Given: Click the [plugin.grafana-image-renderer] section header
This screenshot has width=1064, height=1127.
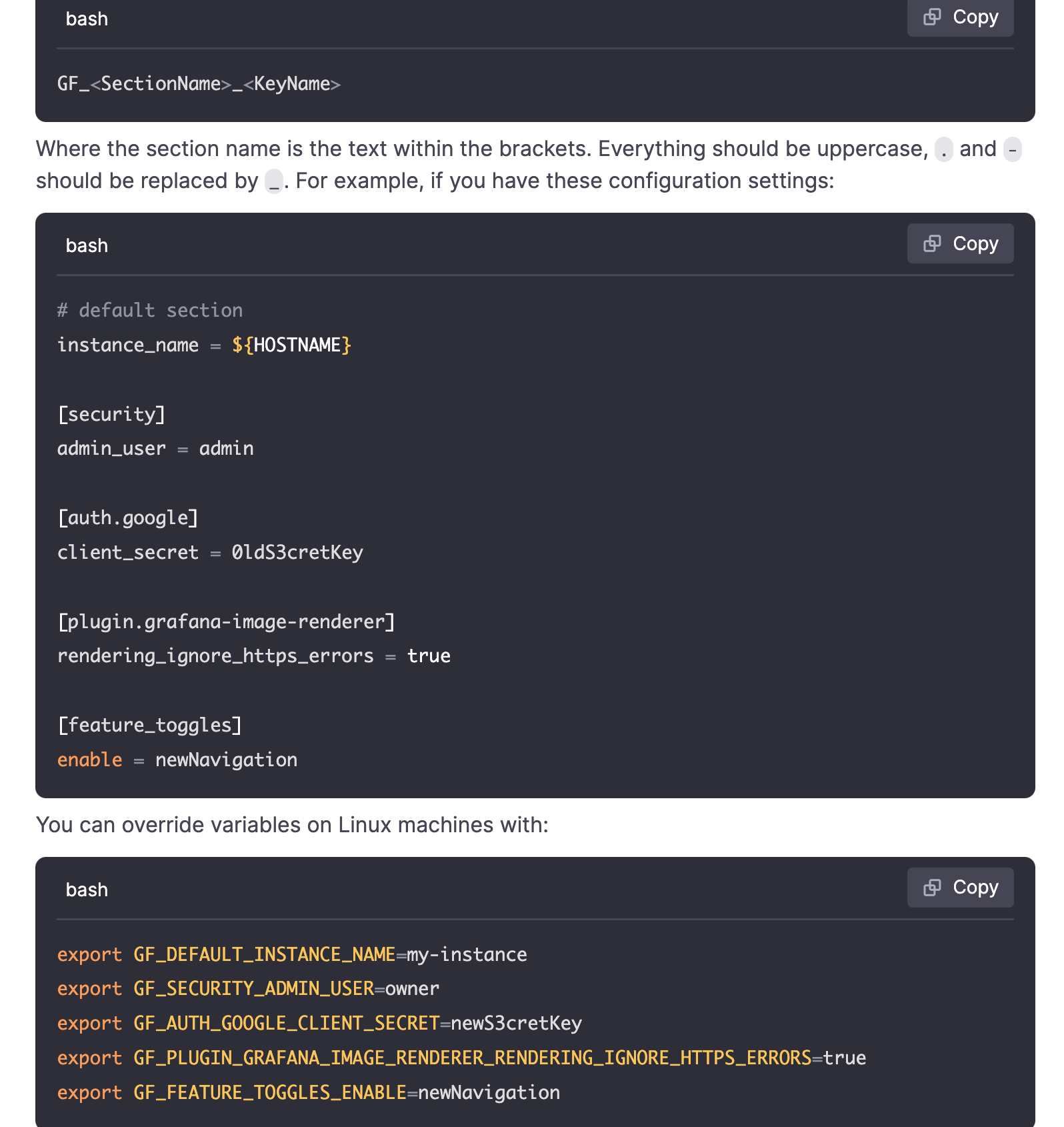Looking at the screenshot, I should [226, 622].
